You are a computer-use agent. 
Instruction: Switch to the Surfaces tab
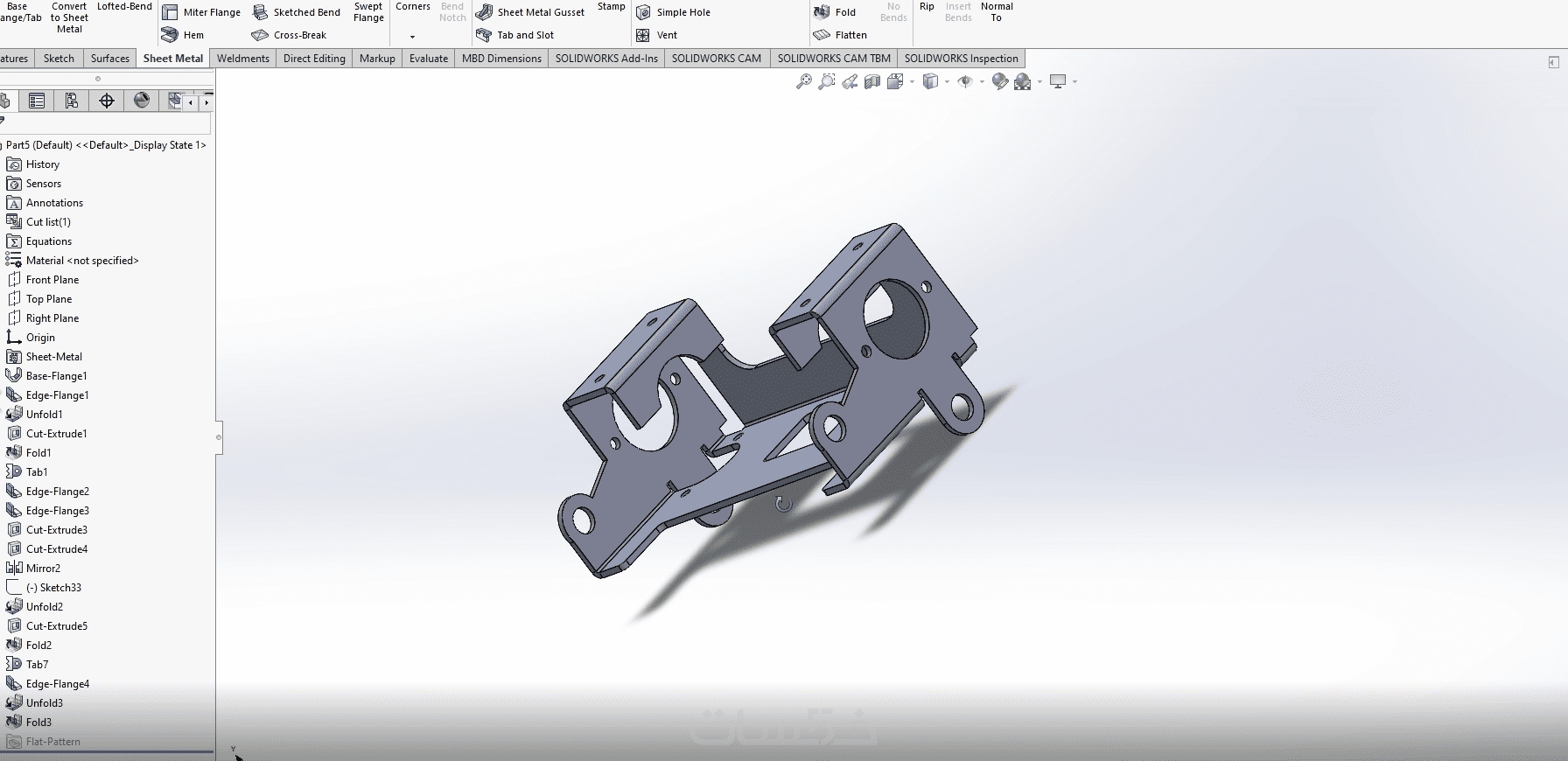(x=110, y=59)
